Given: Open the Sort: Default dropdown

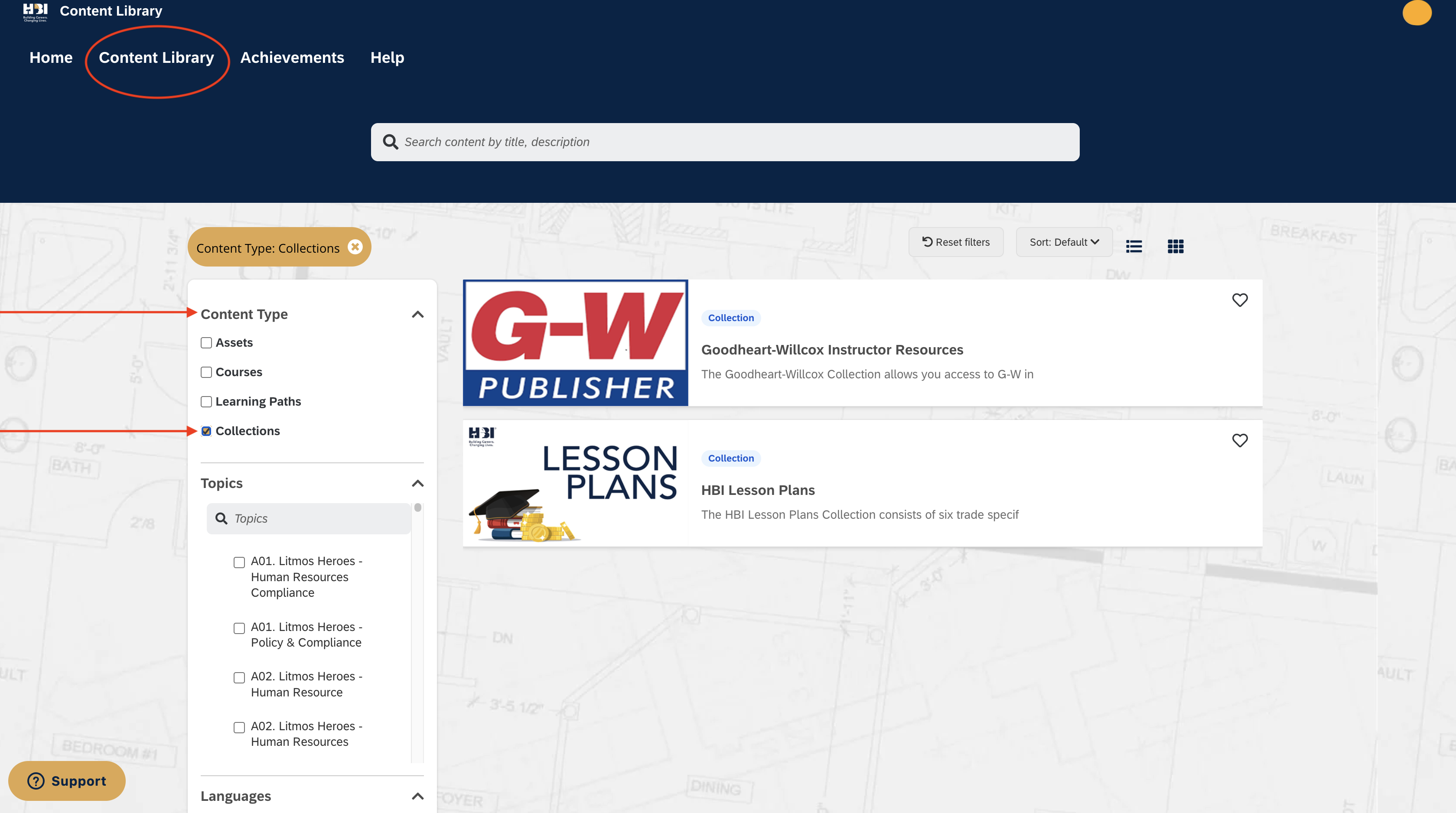Looking at the screenshot, I should 1064,242.
